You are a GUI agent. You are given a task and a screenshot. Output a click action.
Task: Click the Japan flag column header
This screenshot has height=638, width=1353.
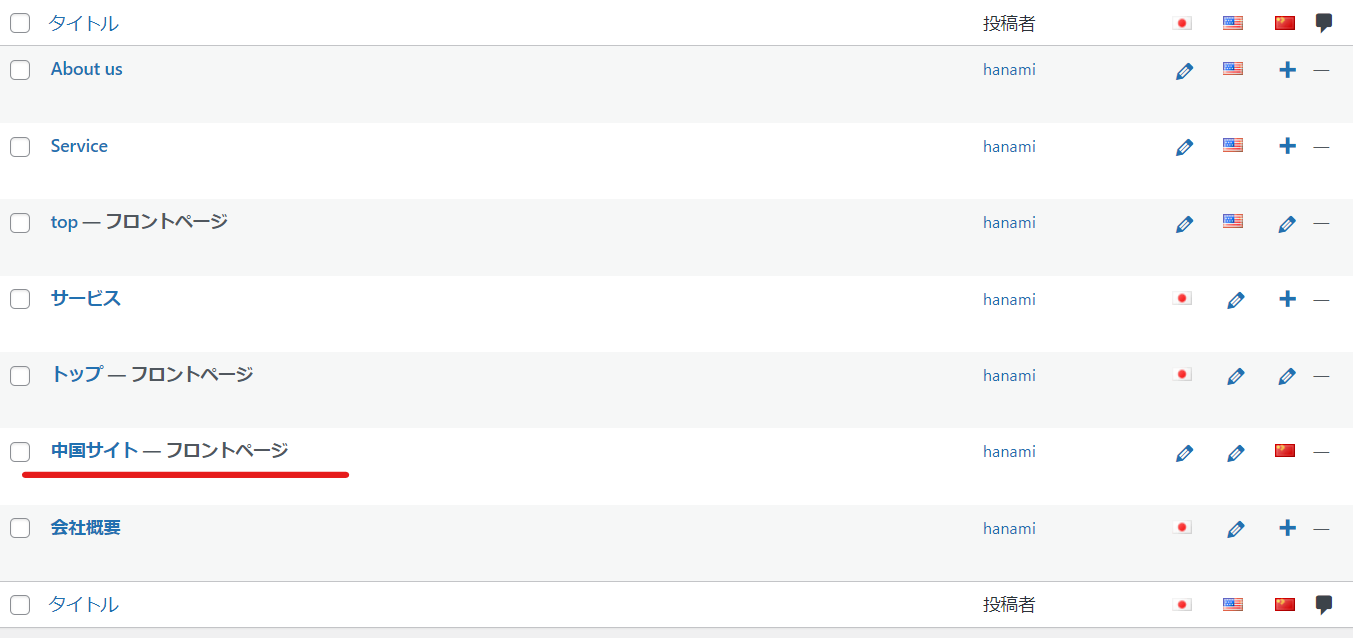tap(1182, 23)
